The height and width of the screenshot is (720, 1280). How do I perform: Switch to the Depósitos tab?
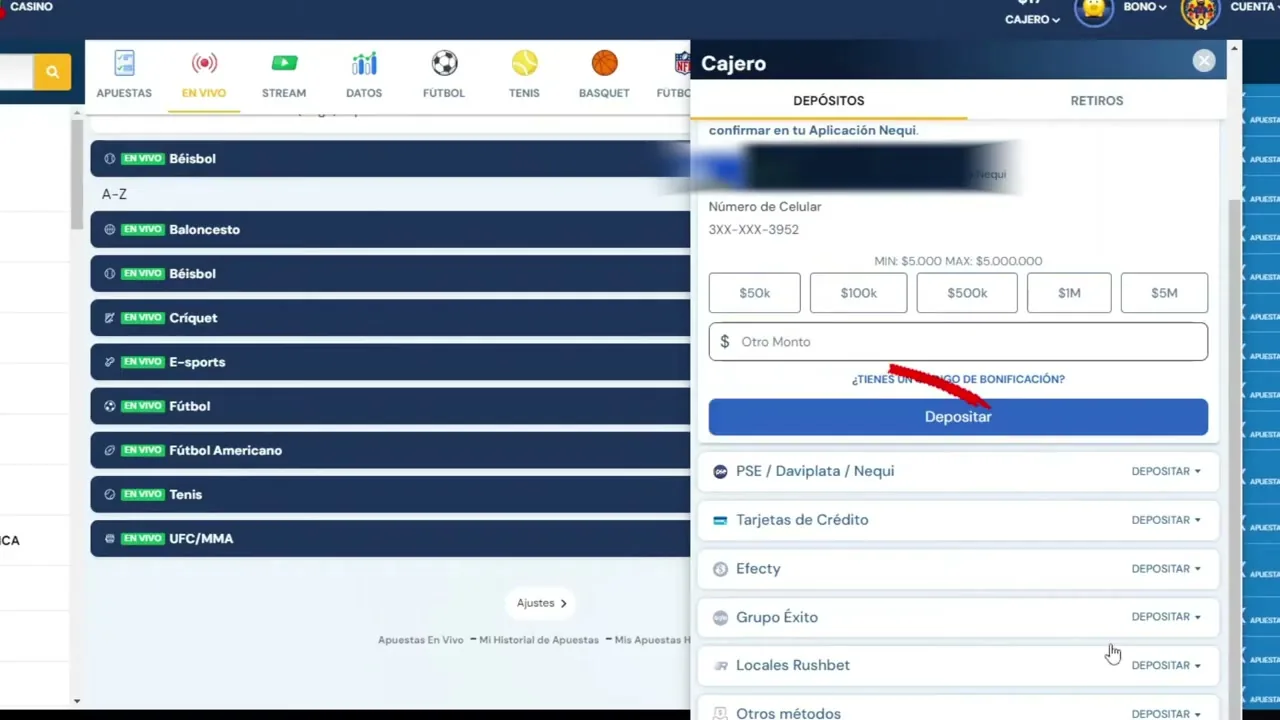[x=829, y=100]
